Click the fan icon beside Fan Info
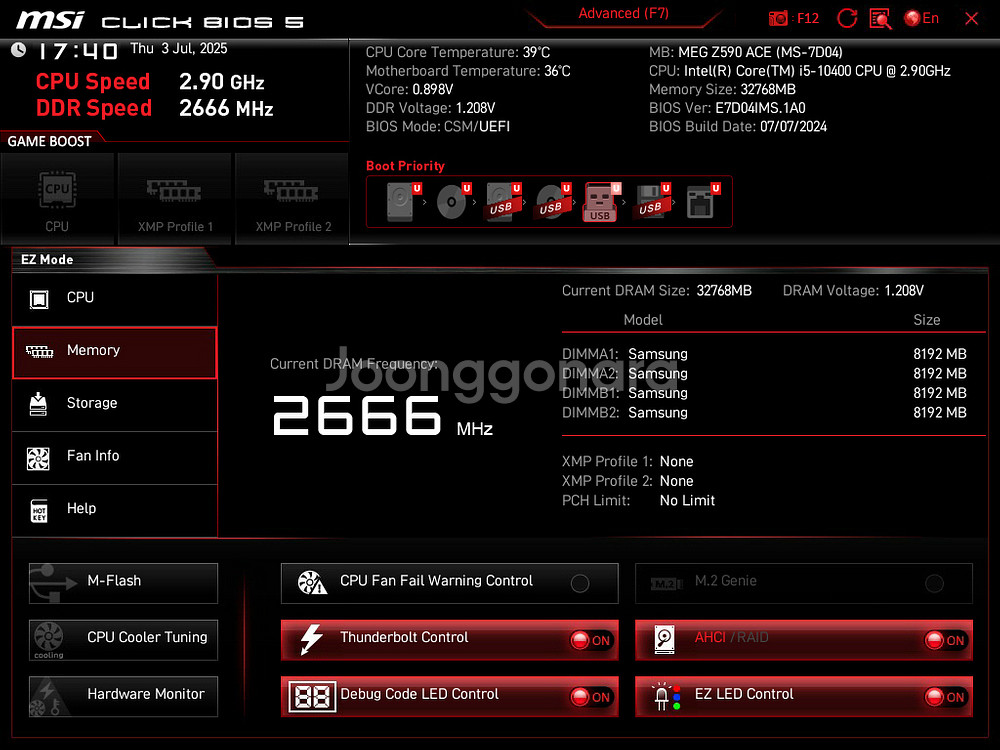1000x750 pixels. (38, 458)
